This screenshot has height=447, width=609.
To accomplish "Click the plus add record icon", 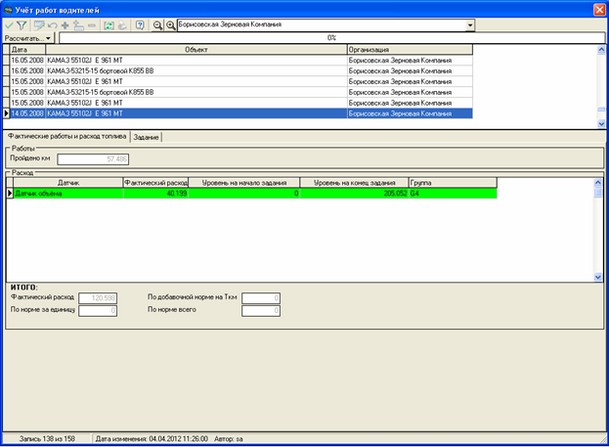I will click(65, 24).
